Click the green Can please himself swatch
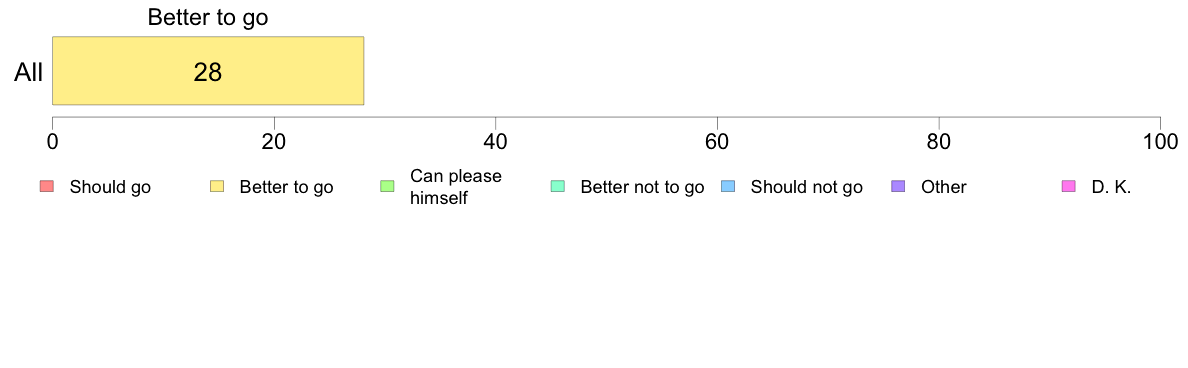The image size is (1188, 368). pos(387,187)
